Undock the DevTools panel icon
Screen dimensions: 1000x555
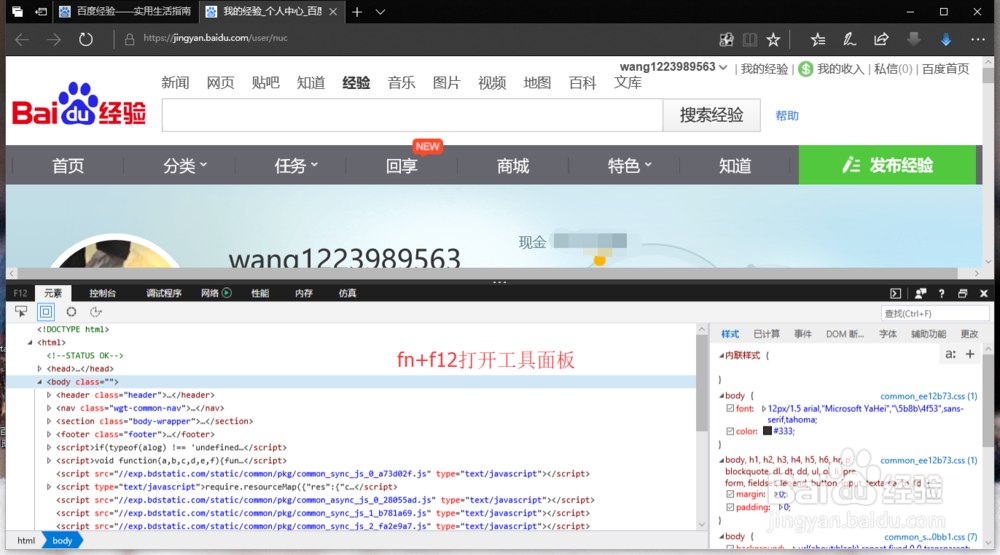962,293
